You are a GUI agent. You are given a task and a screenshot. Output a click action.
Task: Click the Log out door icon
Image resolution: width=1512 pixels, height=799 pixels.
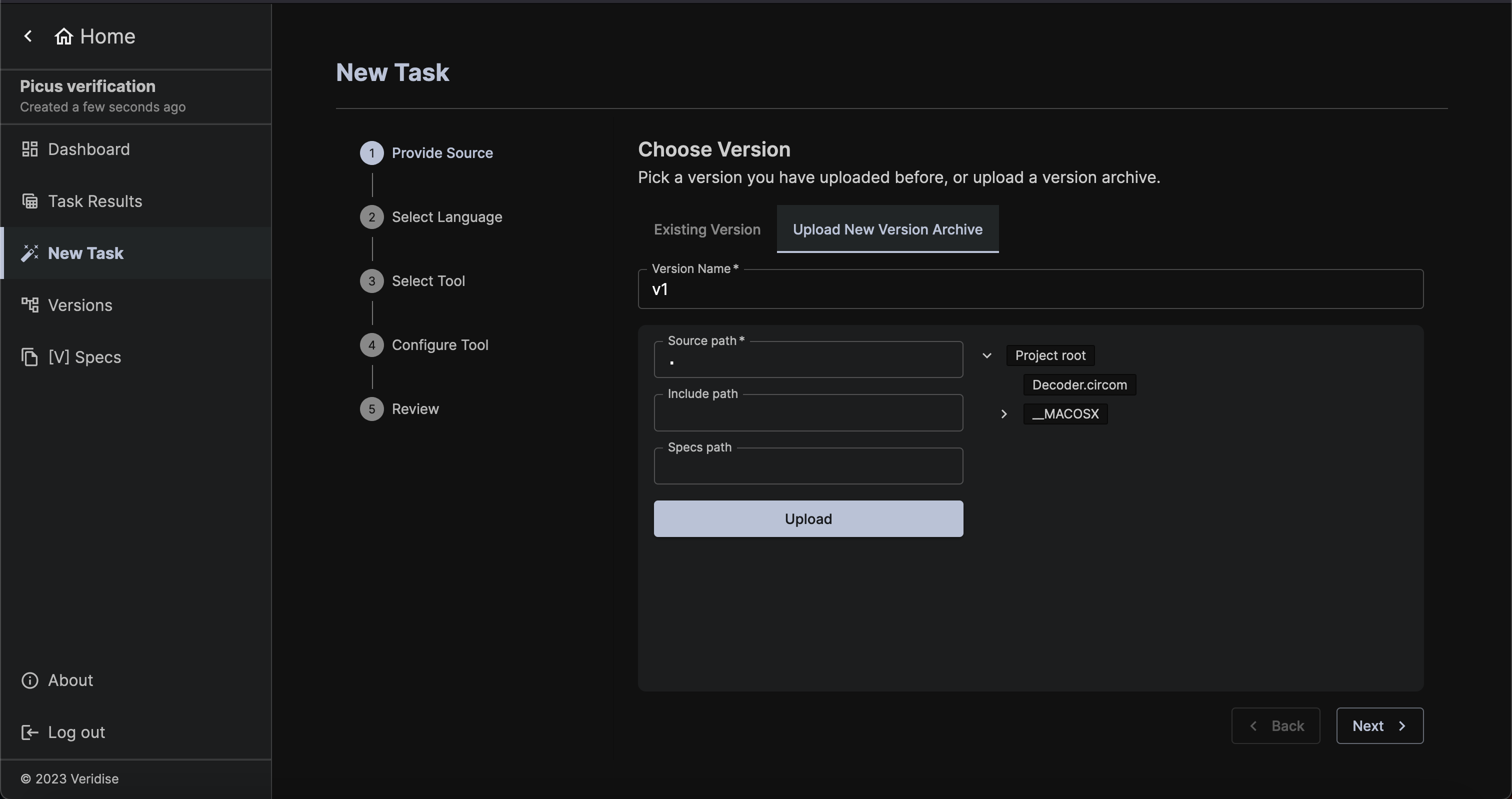point(30,732)
